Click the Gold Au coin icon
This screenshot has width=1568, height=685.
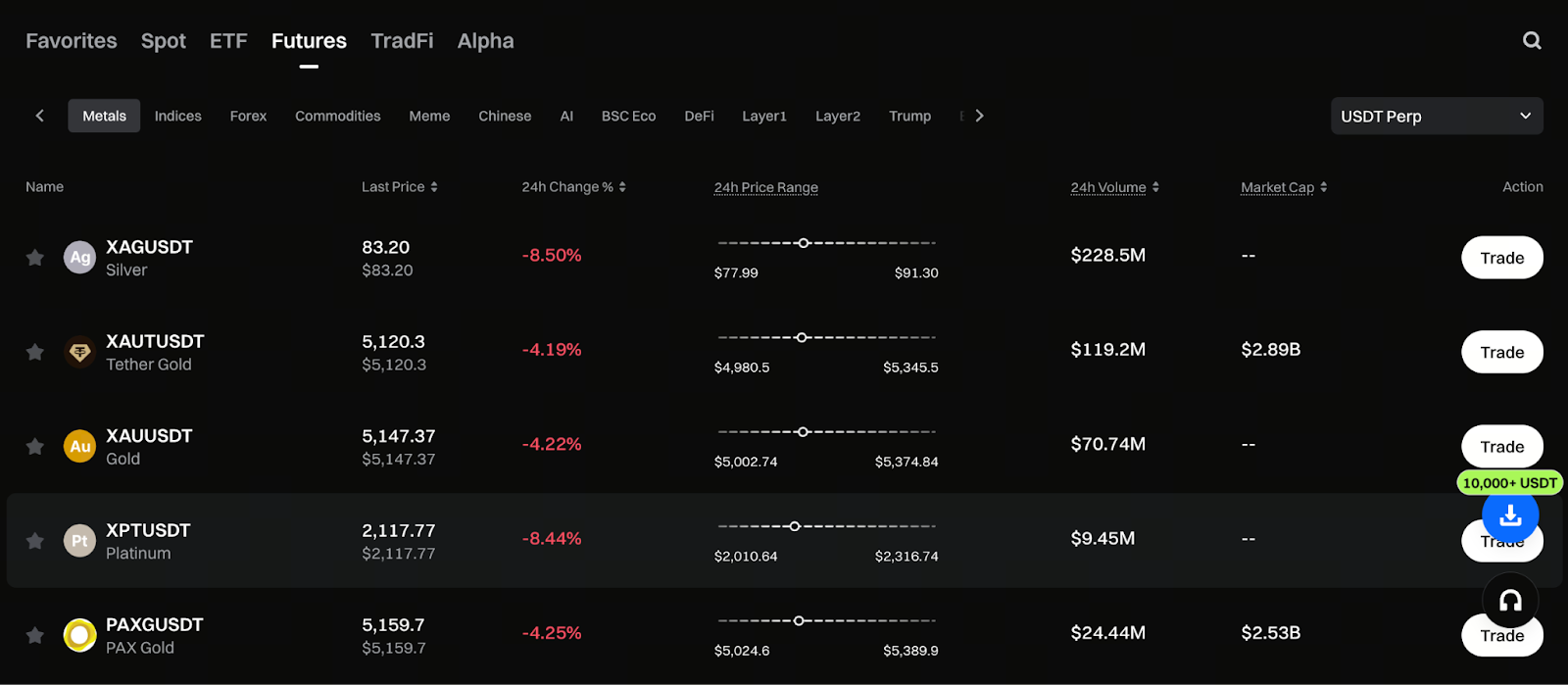79,447
